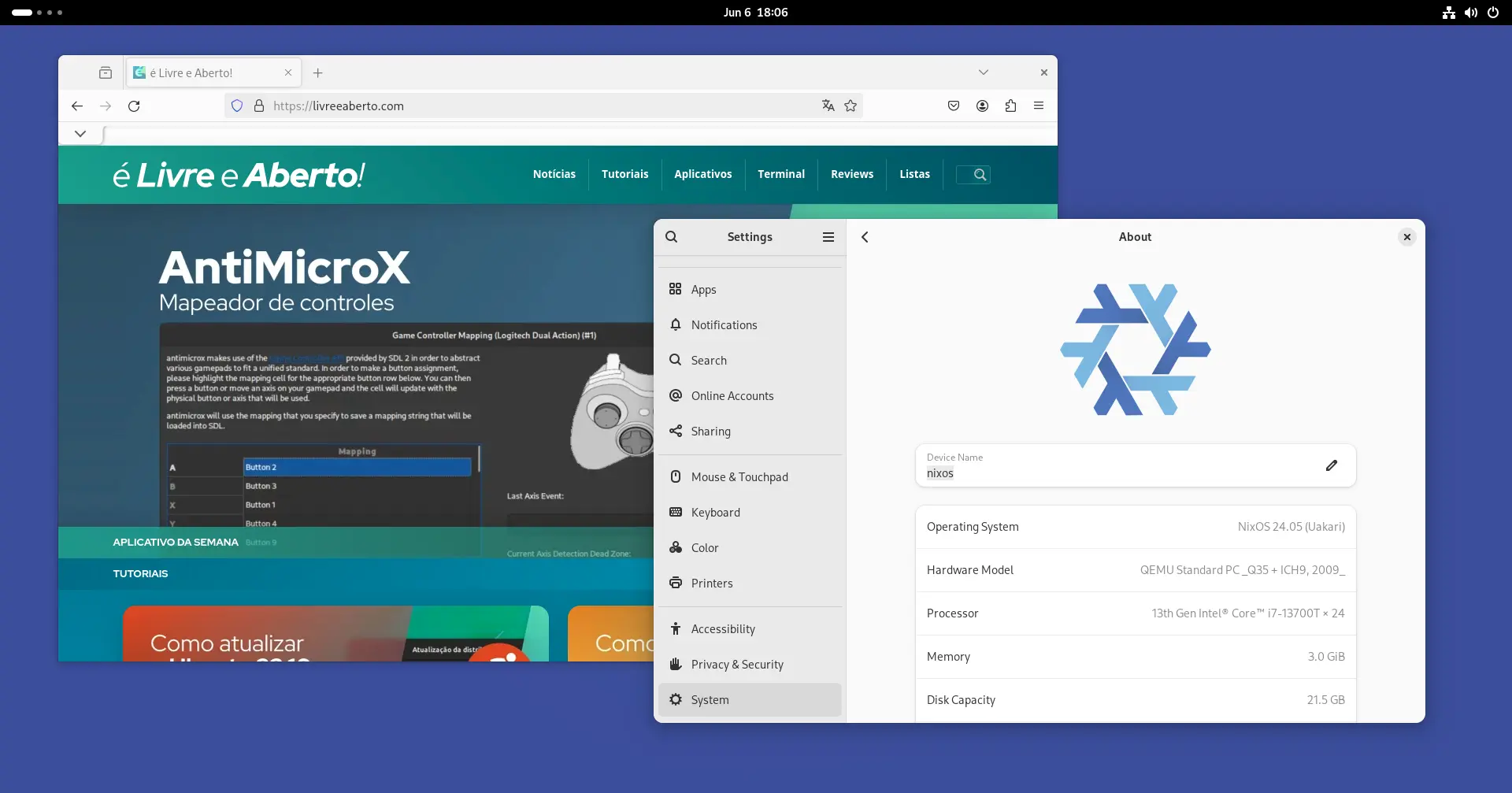Click the TUTORIAIS section heading
Image resolution: width=1512 pixels, height=793 pixels.
pyautogui.click(x=140, y=573)
